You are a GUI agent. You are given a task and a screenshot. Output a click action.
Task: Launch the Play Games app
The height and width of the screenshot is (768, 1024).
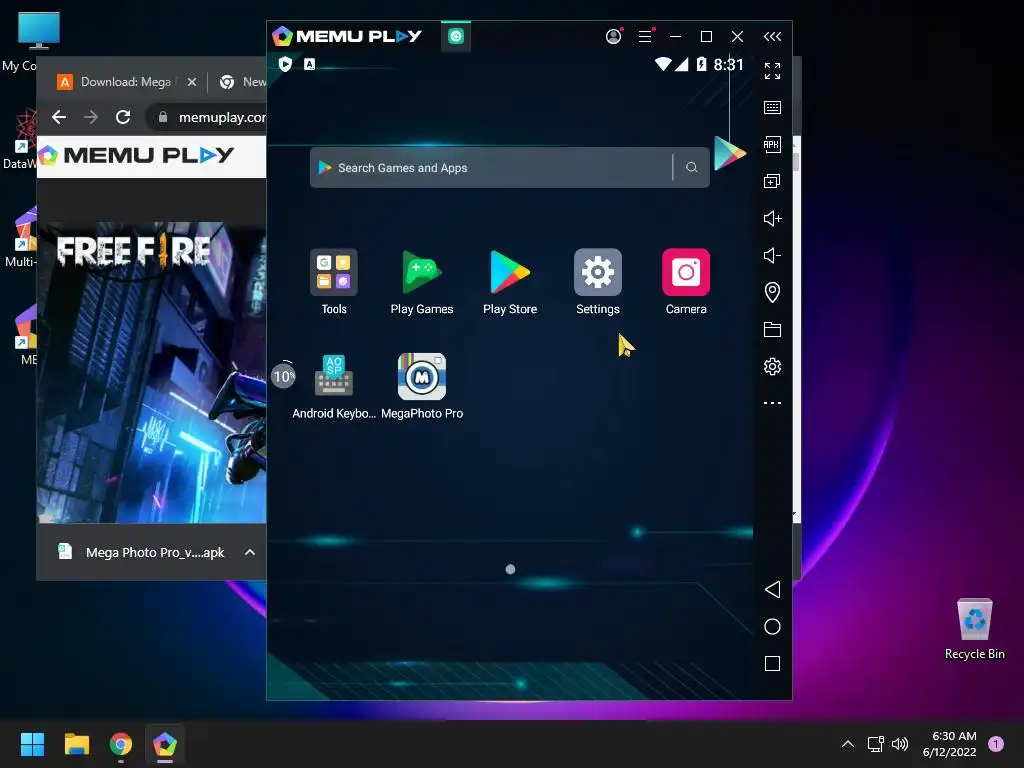tap(422, 272)
